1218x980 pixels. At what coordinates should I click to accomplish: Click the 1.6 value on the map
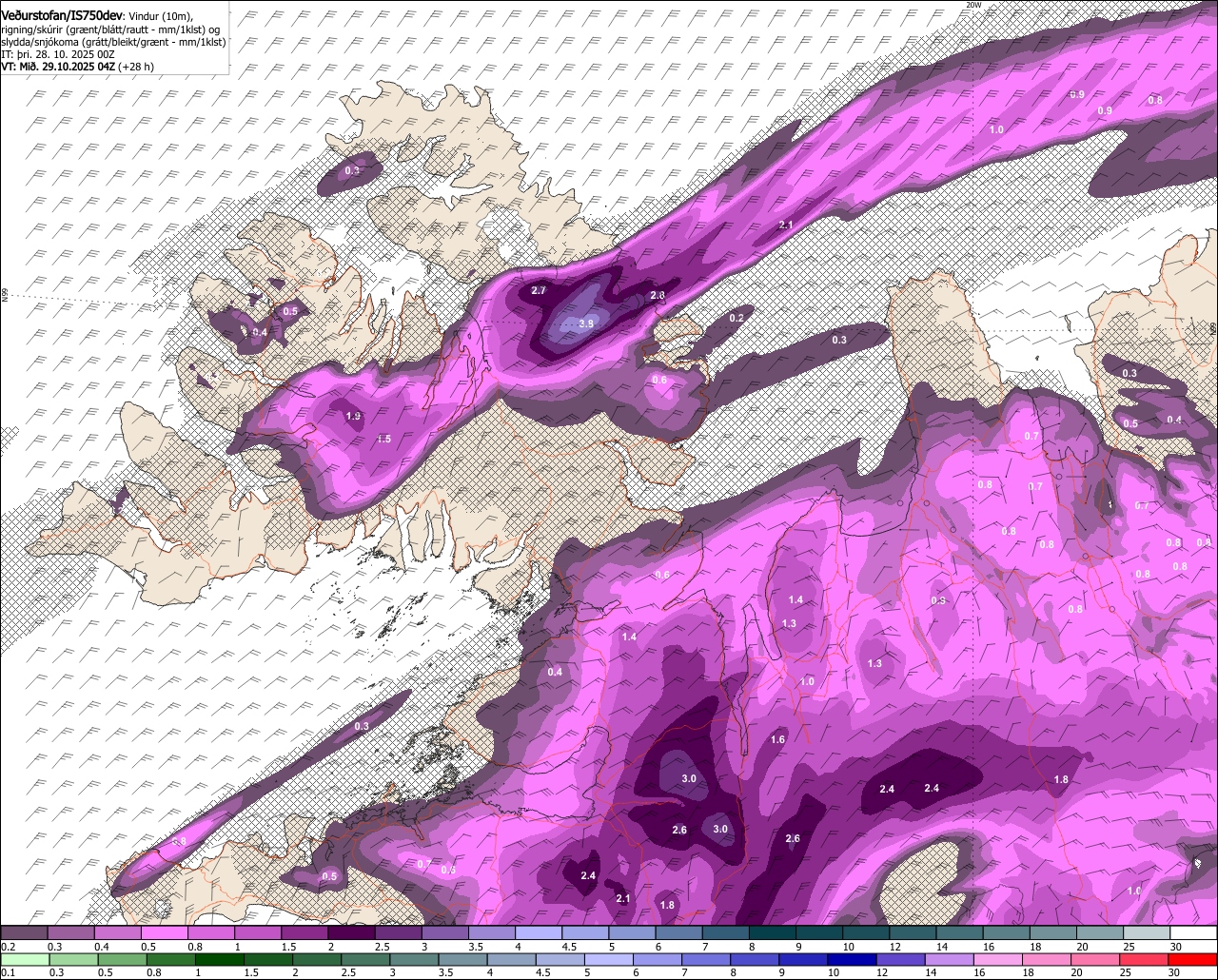pos(777,739)
